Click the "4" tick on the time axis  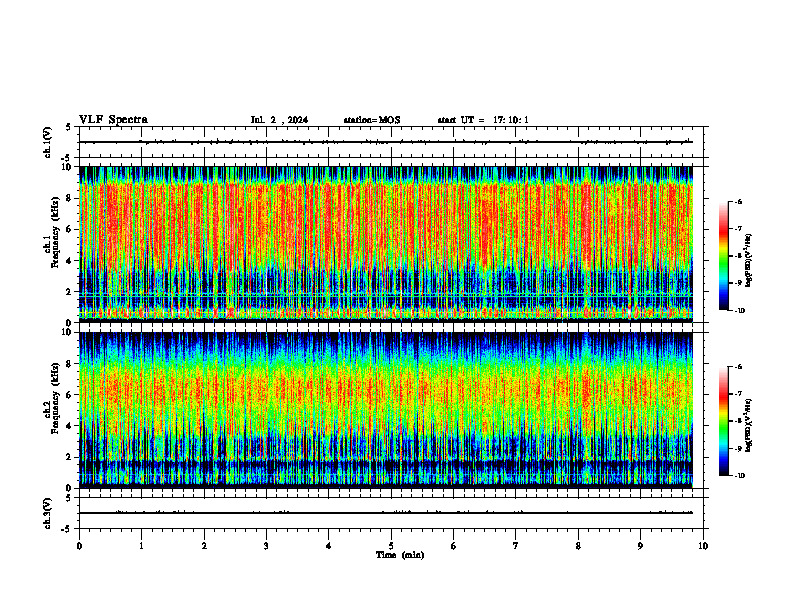coord(329,546)
